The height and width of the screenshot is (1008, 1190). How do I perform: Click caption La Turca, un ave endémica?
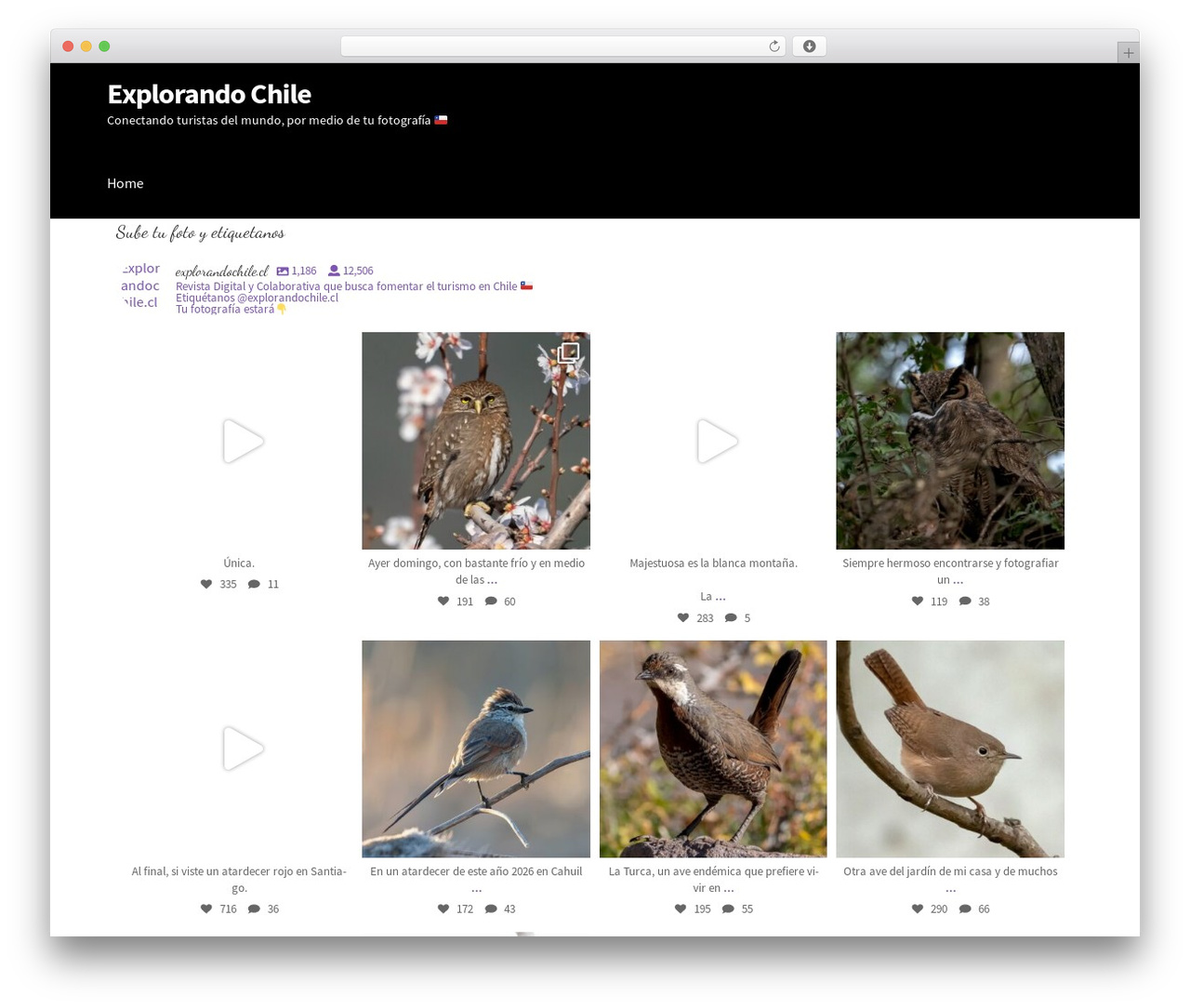click(713, 880)
